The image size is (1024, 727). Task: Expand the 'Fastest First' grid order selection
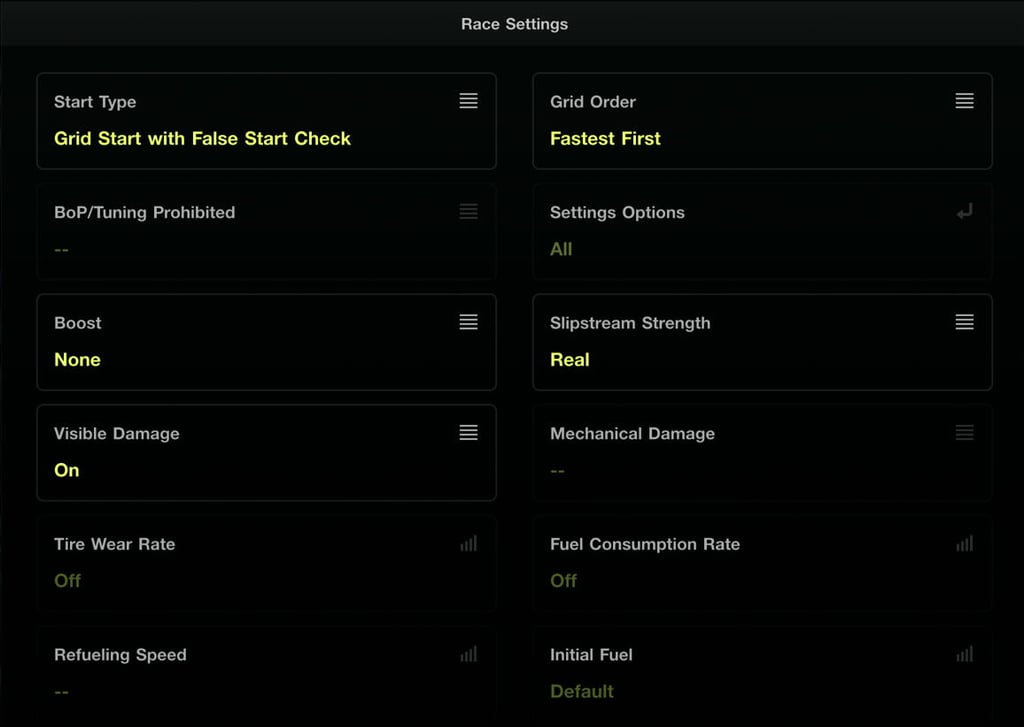click(x=605, y=139)
